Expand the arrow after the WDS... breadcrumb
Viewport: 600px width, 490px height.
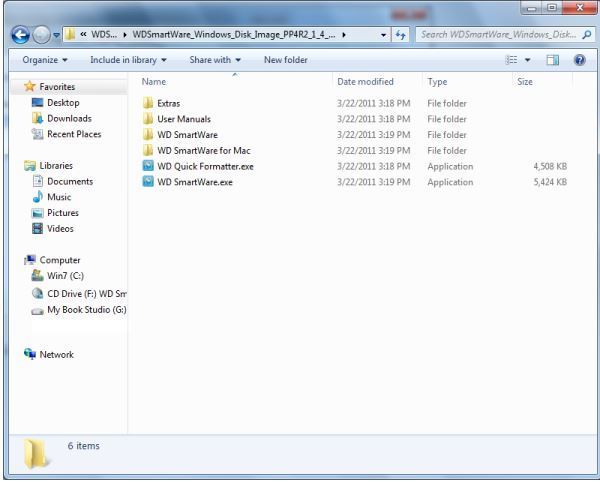tap(125, 35)
